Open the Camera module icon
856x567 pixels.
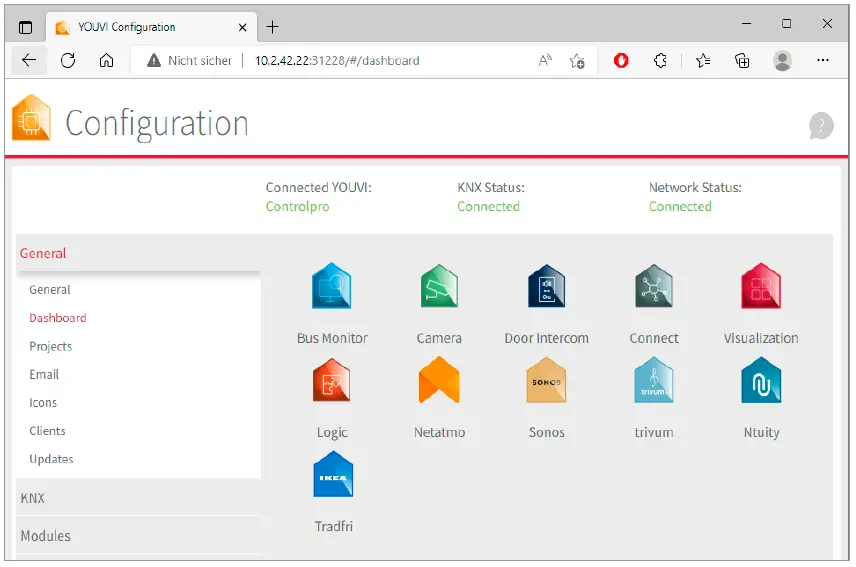[439, 285]
